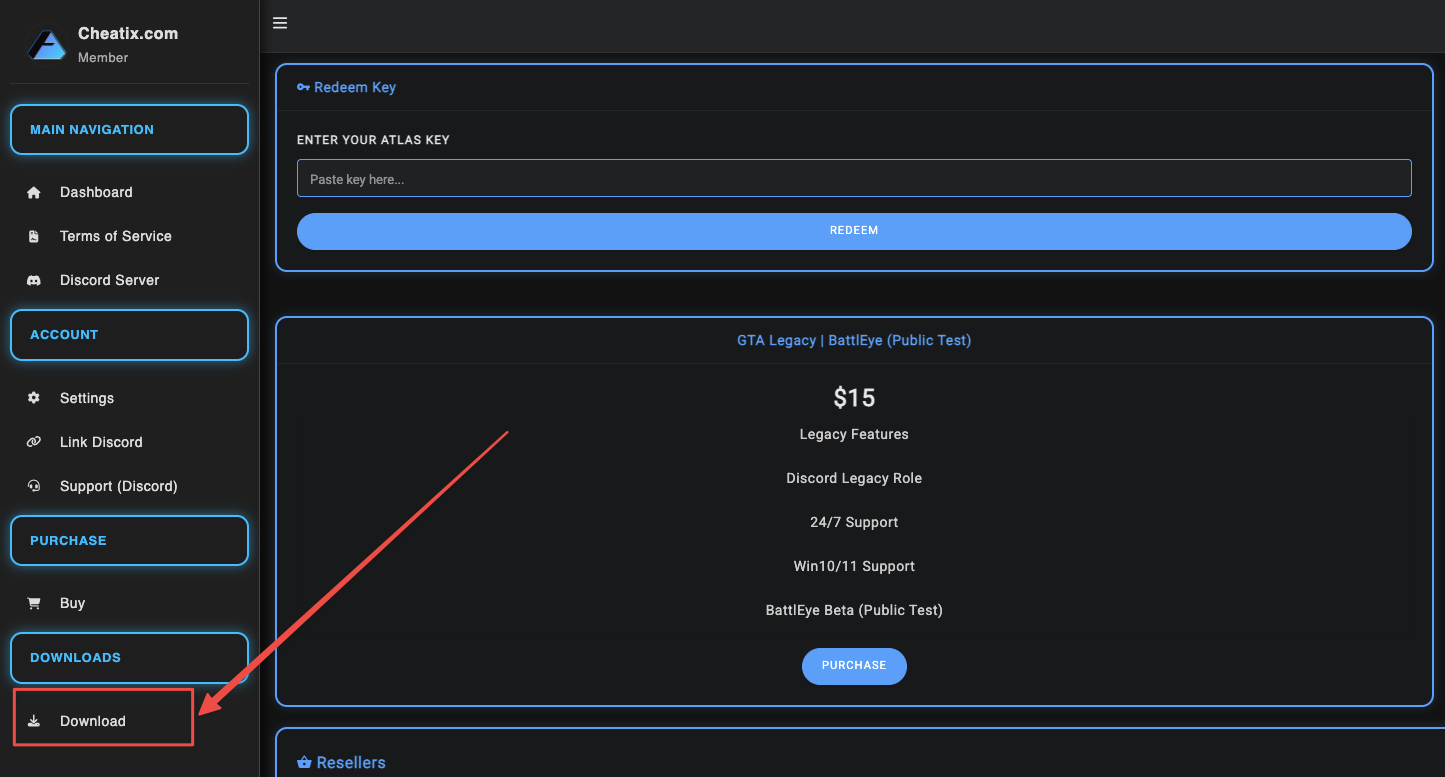Click the MAIN NAVIGATION section header
The image size is (1445, 777).
coord(129,130)
